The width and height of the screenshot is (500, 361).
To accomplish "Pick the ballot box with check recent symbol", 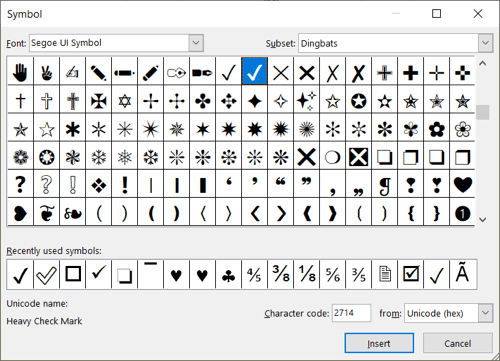I will click(410, 274).
